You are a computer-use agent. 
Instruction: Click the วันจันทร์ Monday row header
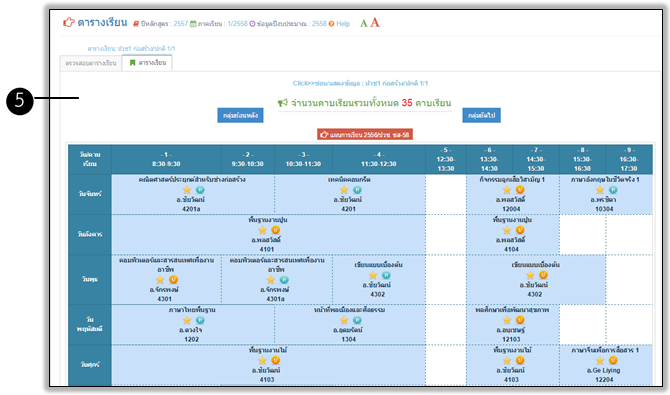pyautogui.click(x=90, y=194)
